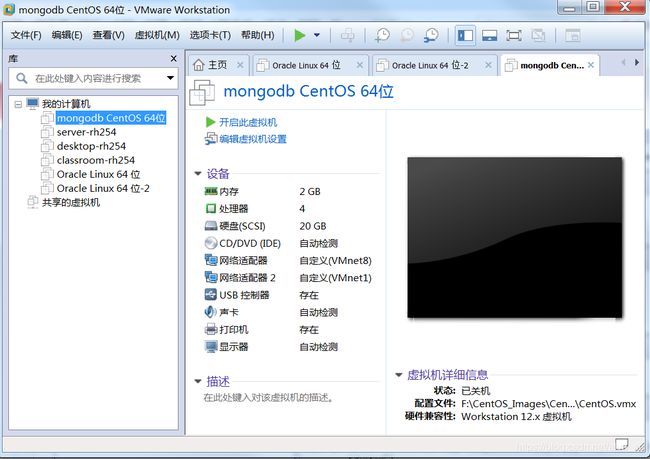Click the console view icon in toolbar
Screen dimensions: 650x459
click(572, 35)
